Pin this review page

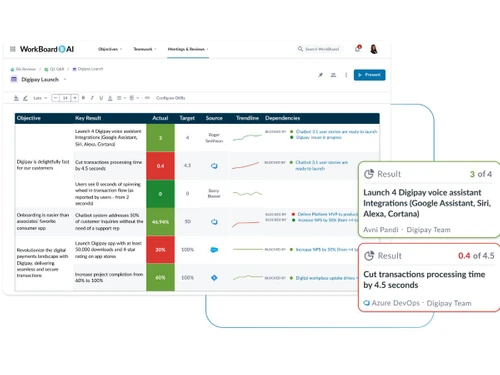coord(320,75)
